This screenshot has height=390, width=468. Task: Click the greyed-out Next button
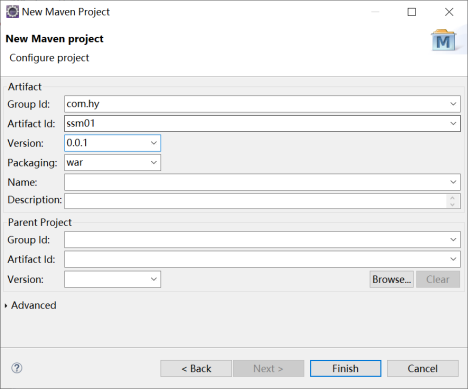[x=269, y=369]
